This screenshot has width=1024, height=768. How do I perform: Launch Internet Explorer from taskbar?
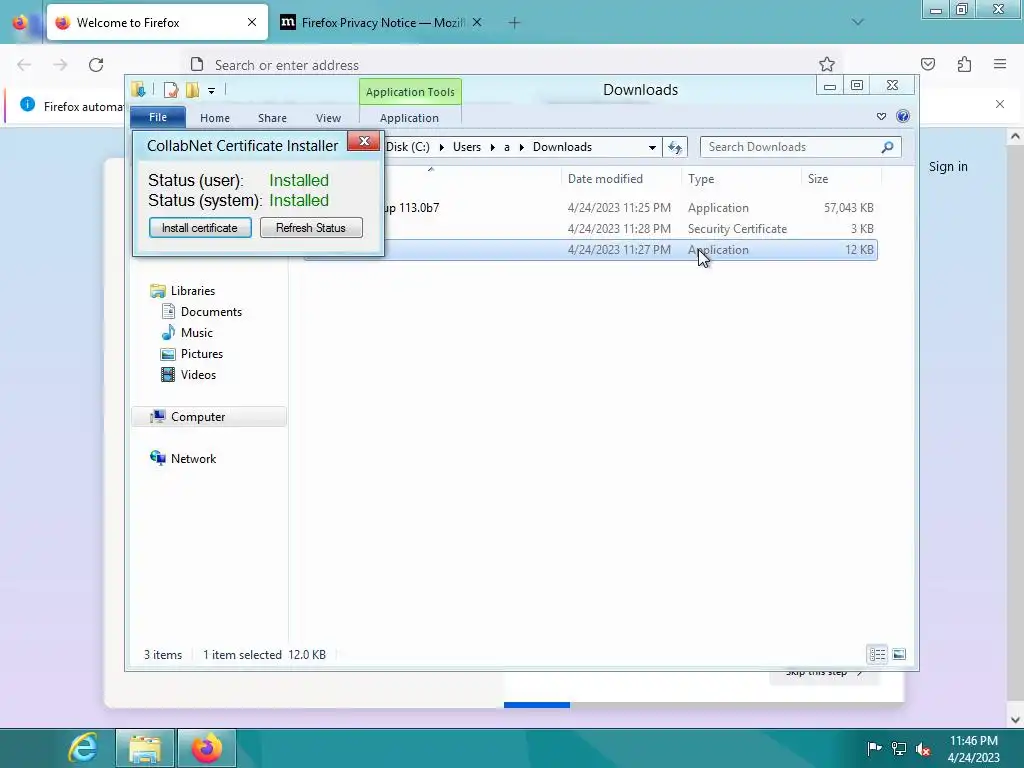[82, 748]
